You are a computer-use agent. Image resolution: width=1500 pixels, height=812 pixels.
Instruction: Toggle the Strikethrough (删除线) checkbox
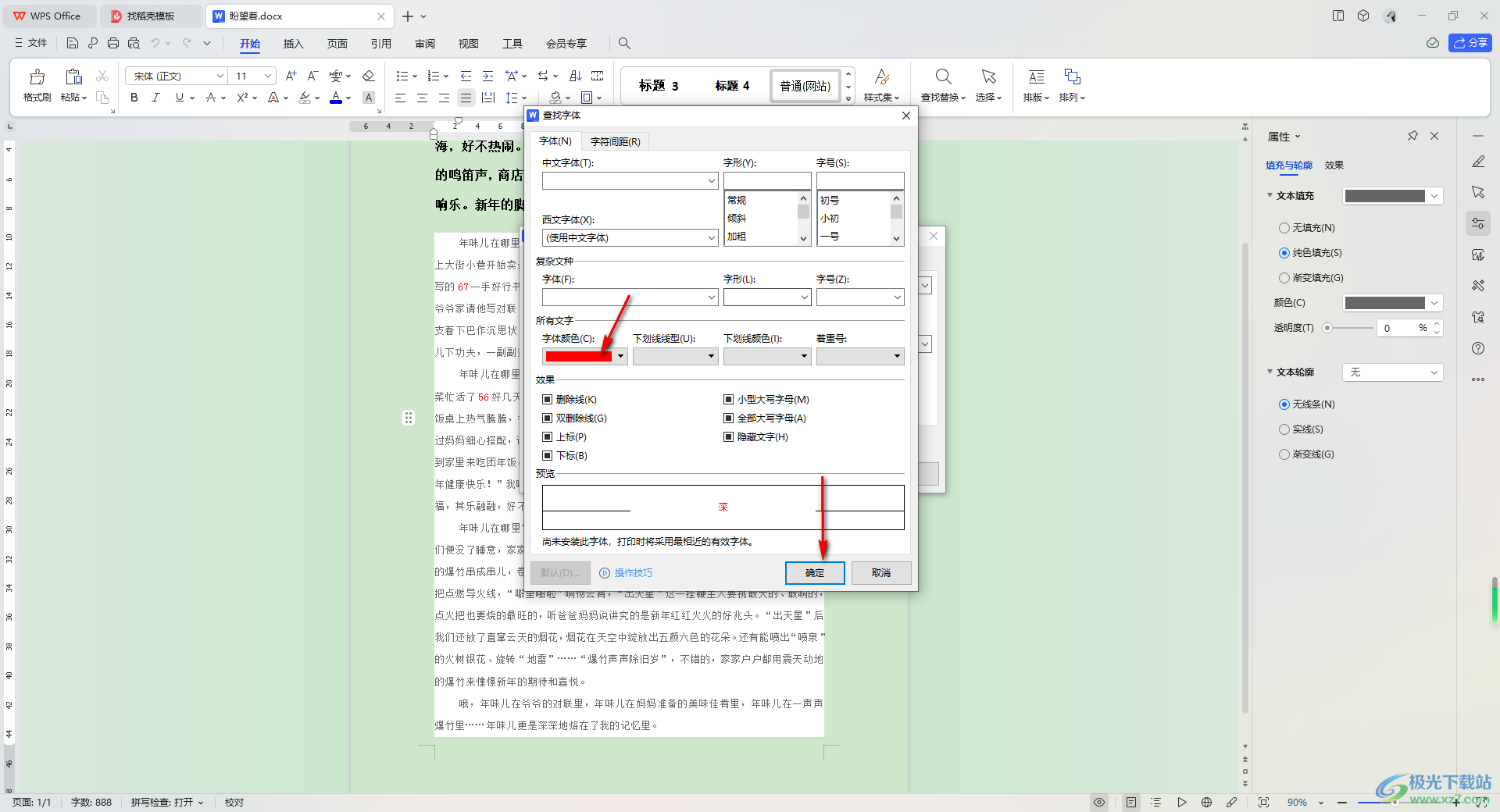pyautogui.click(x=547, y=399)
